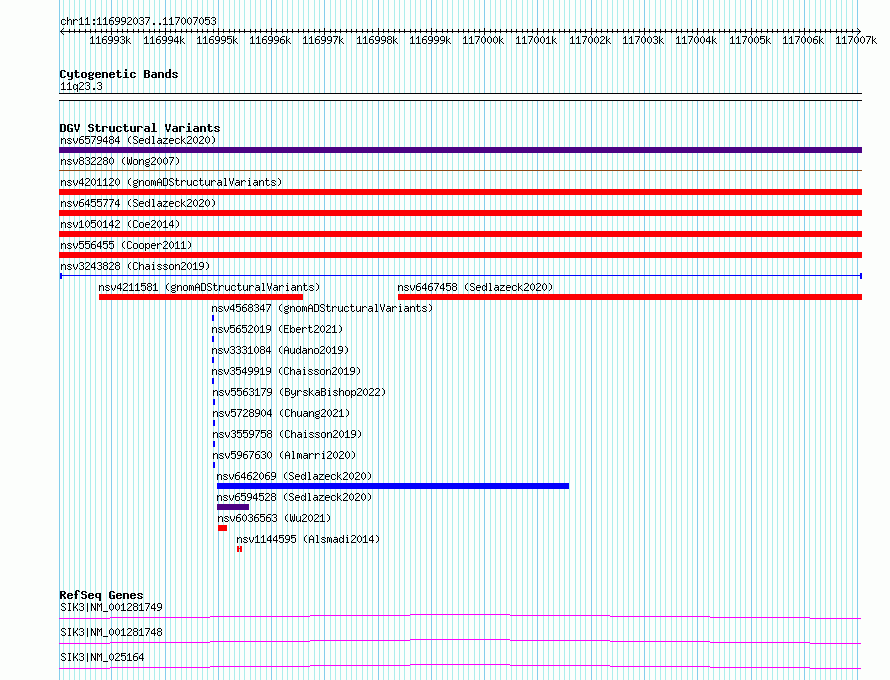Click the nsv4201120 (gnomADStructuralVariants) label
This screenshot has height=680, width=890.
[x=171, y=182]
